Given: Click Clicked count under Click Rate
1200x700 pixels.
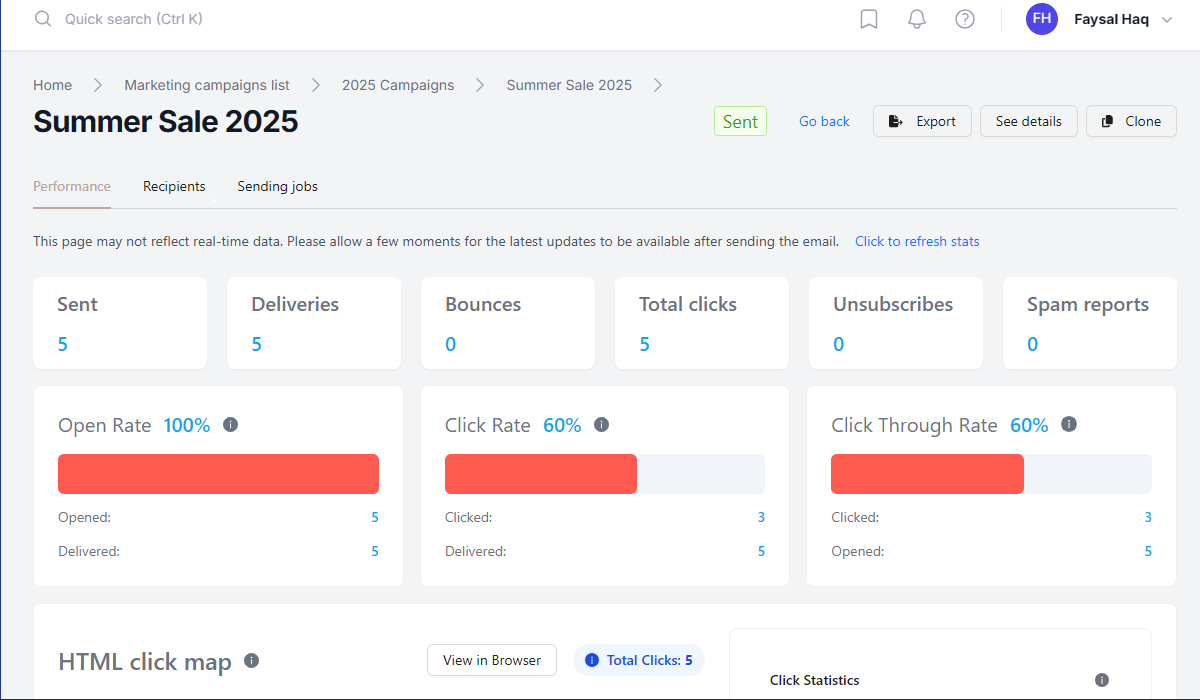Looking at the screenshot, I should pyautogui.click(x=761, y=517).
